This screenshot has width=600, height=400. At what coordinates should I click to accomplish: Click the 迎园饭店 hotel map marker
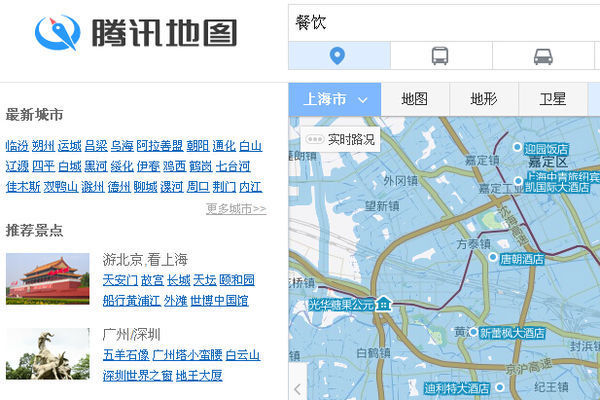click(x=517, y=147)
